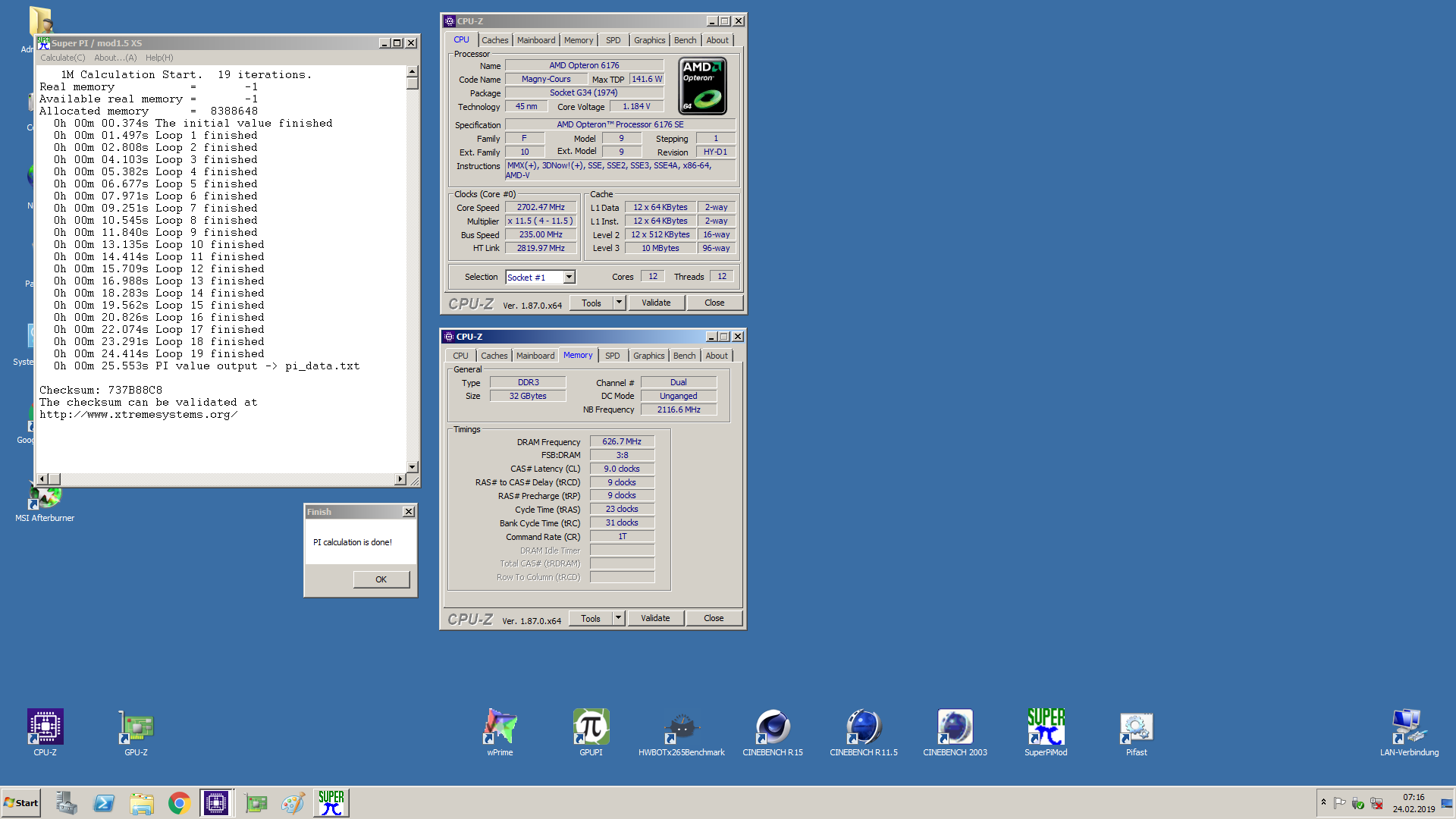This screenshot has width=1456, height=819.
Task: Switch to Mainboard tab in top CPU-Z window
Action: pyautogui.click(x=536, y=40)
